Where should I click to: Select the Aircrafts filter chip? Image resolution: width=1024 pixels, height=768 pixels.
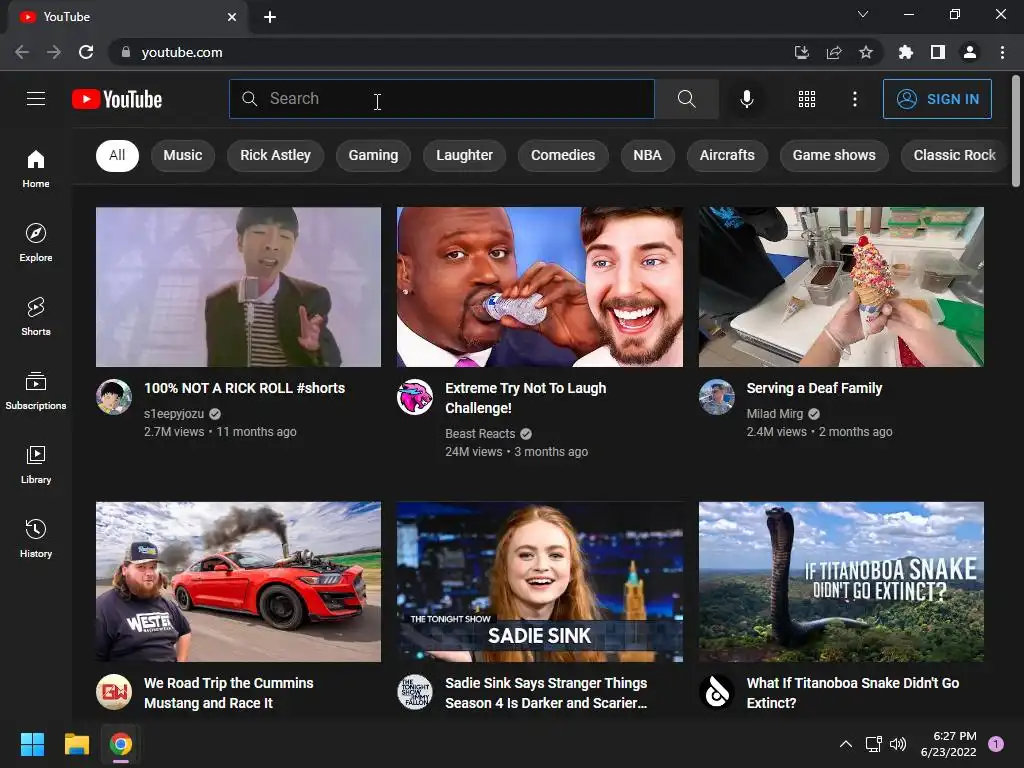point(727,155)
